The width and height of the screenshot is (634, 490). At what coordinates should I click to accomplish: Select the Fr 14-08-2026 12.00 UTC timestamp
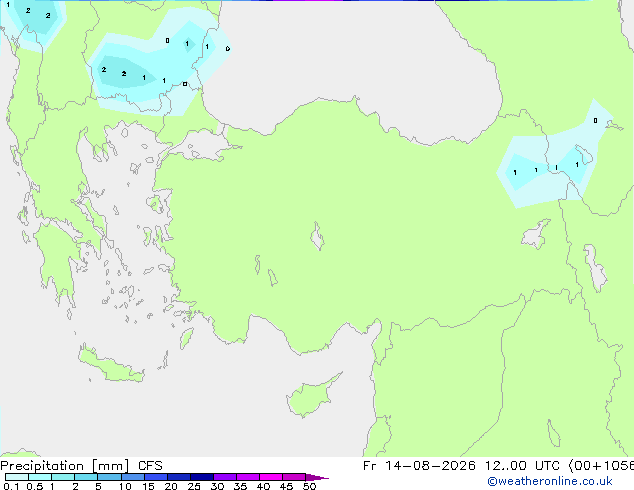tap(461, 466)
